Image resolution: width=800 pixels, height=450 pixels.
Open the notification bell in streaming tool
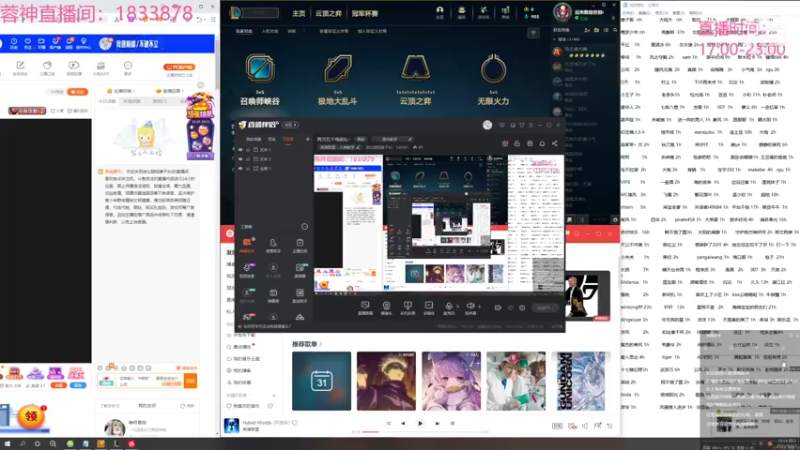(x=542, y=144)
